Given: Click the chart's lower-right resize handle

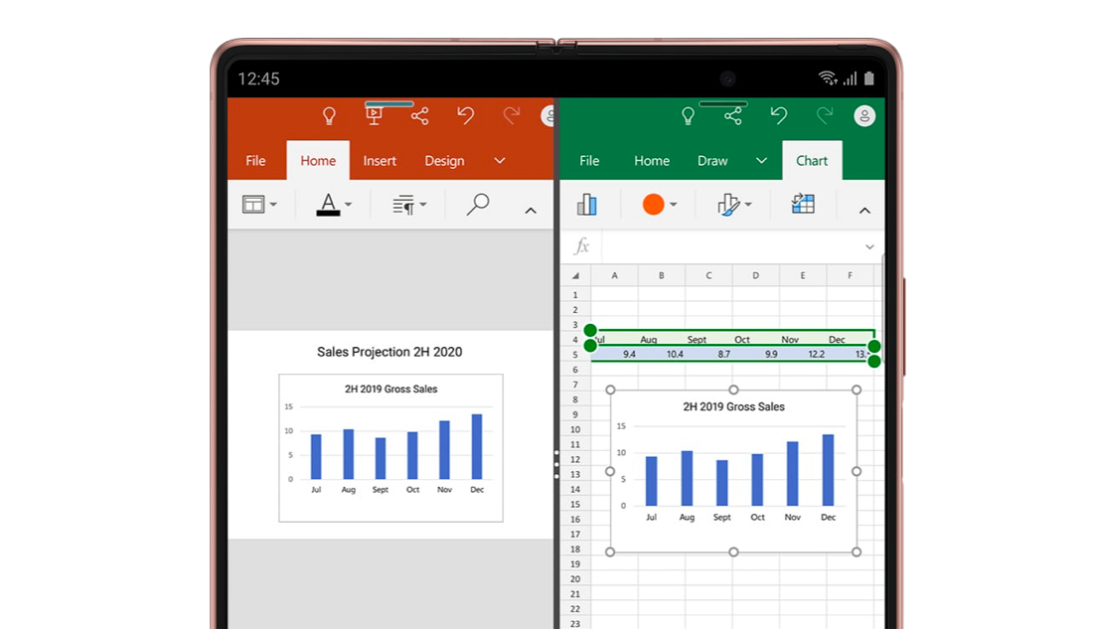Looking at the screenshot, I should pyautogui.click(x=856, y=552).
